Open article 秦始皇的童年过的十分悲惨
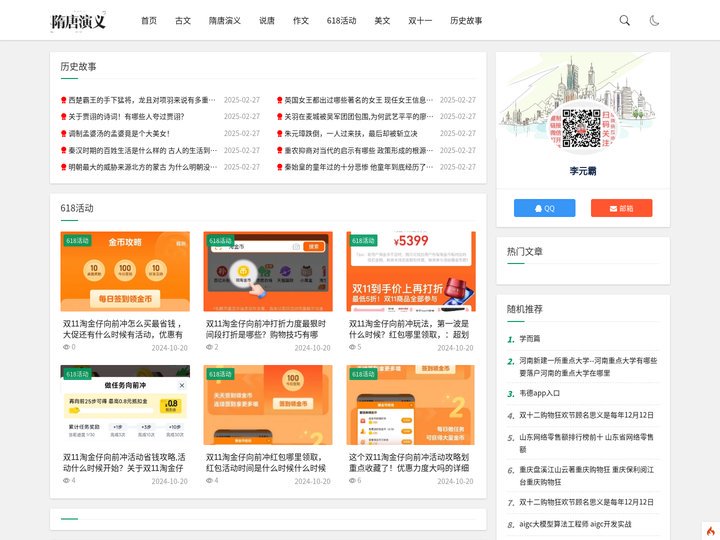The image size is (720, 540). [x=359, y=167]
